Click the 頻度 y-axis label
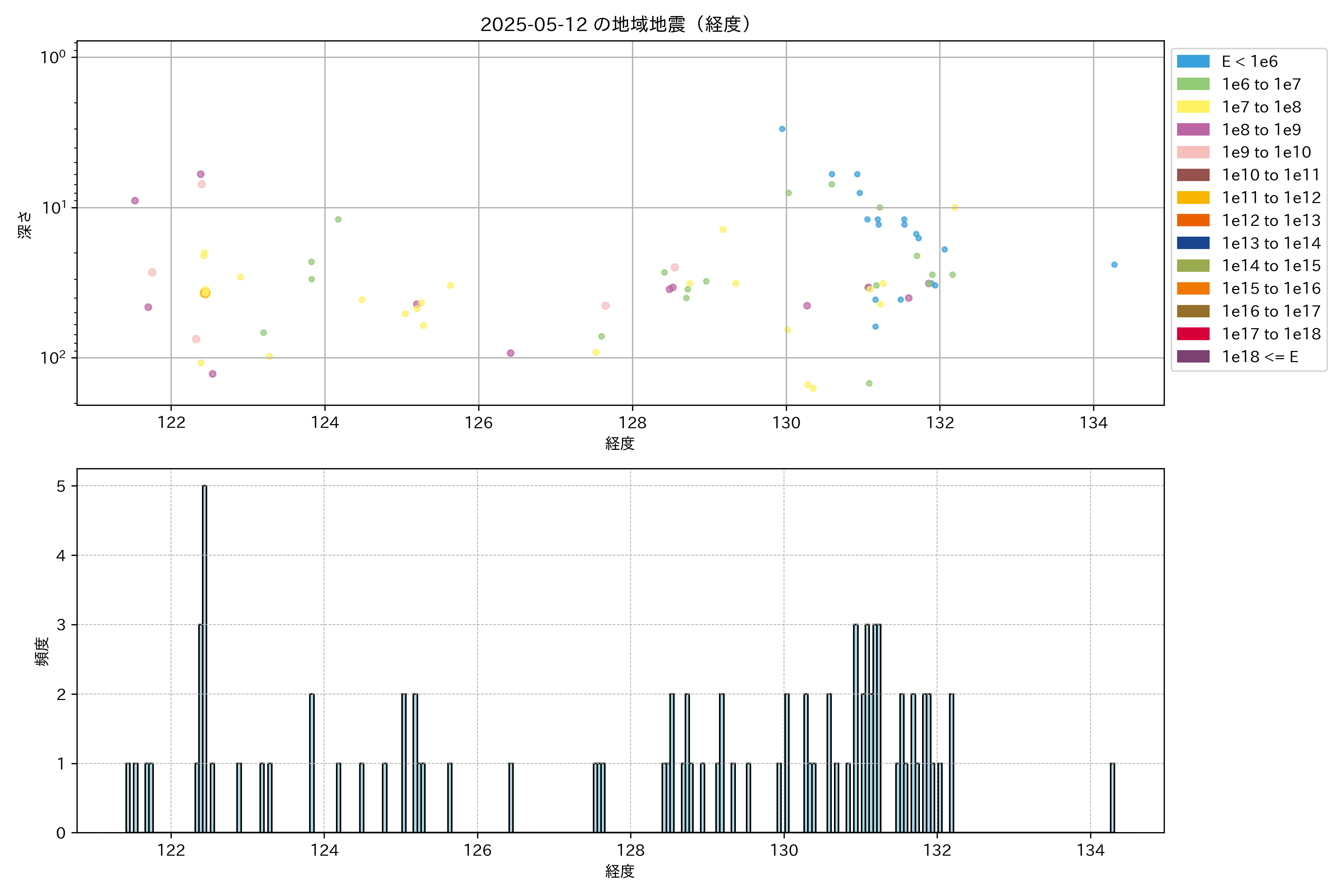The width and height of the screenshot is (1344, 896). point(42,651)
